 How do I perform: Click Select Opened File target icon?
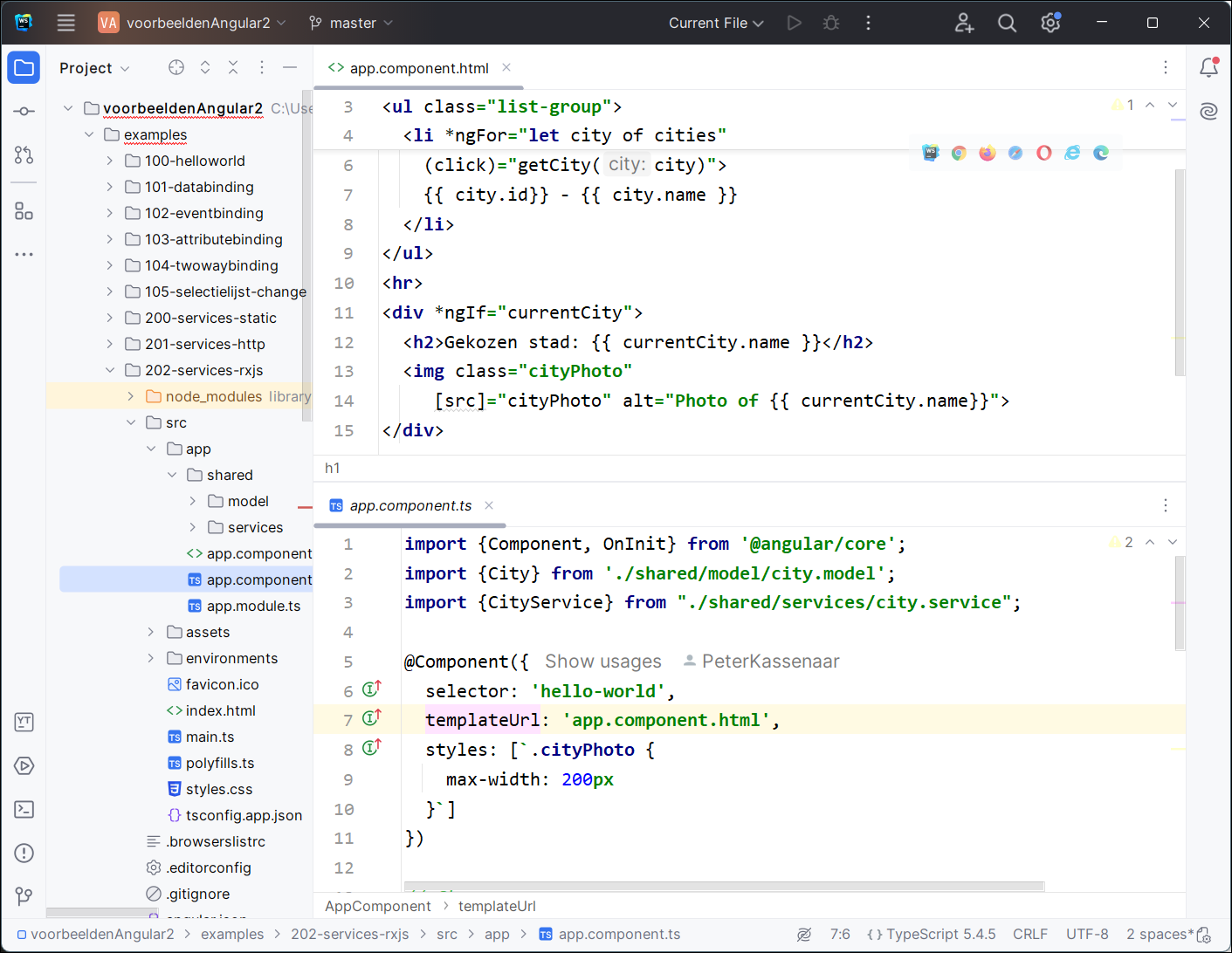(x=176, y=67)
